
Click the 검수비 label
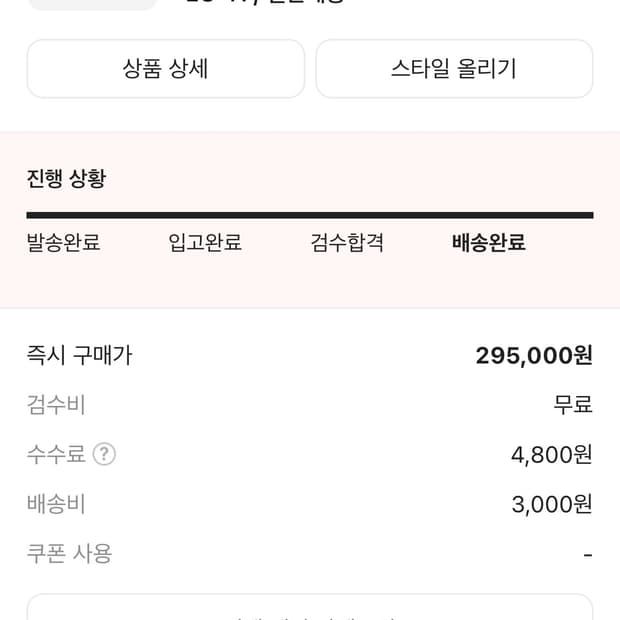click(x=56, y=405)
